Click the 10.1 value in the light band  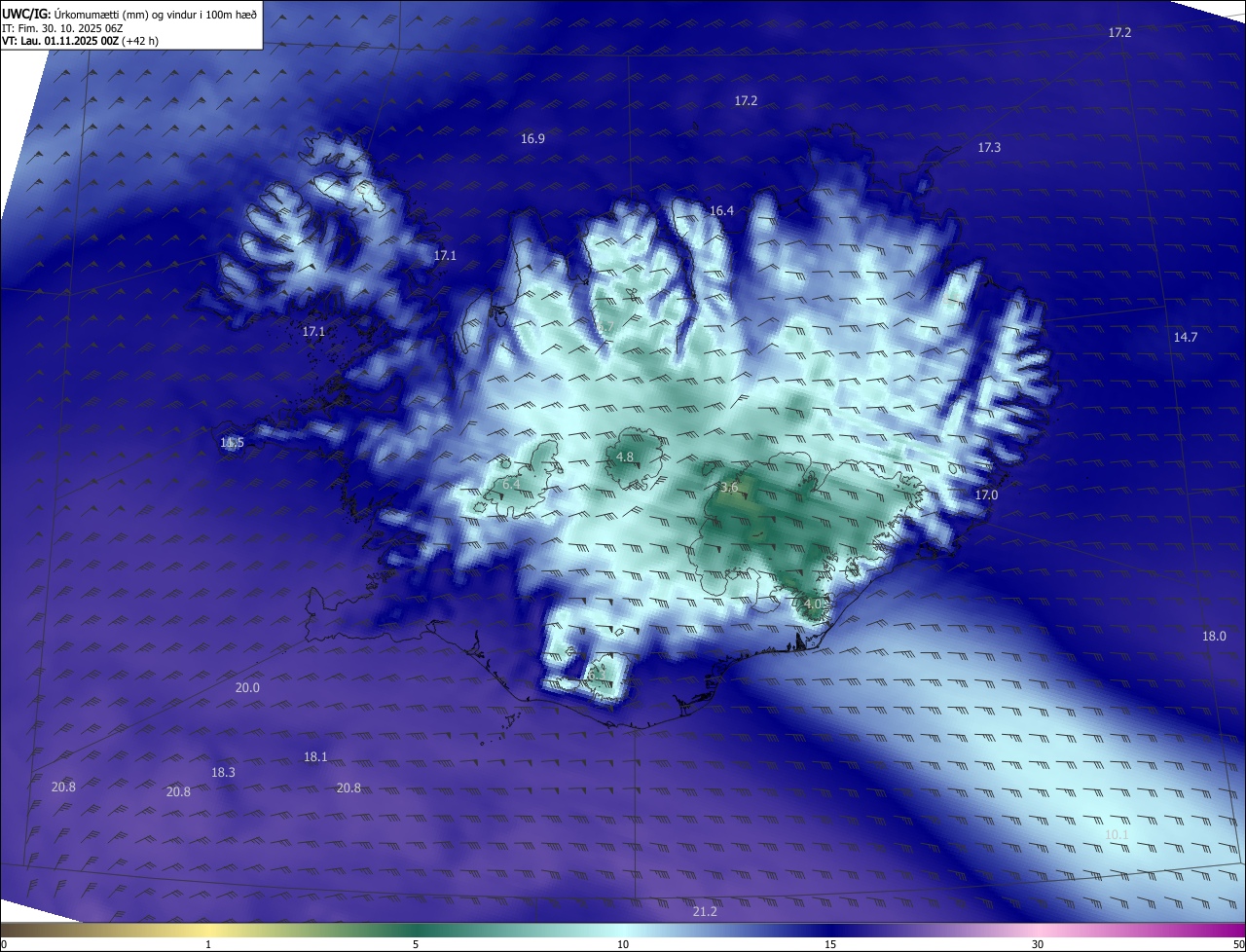tap(1117, 835)
